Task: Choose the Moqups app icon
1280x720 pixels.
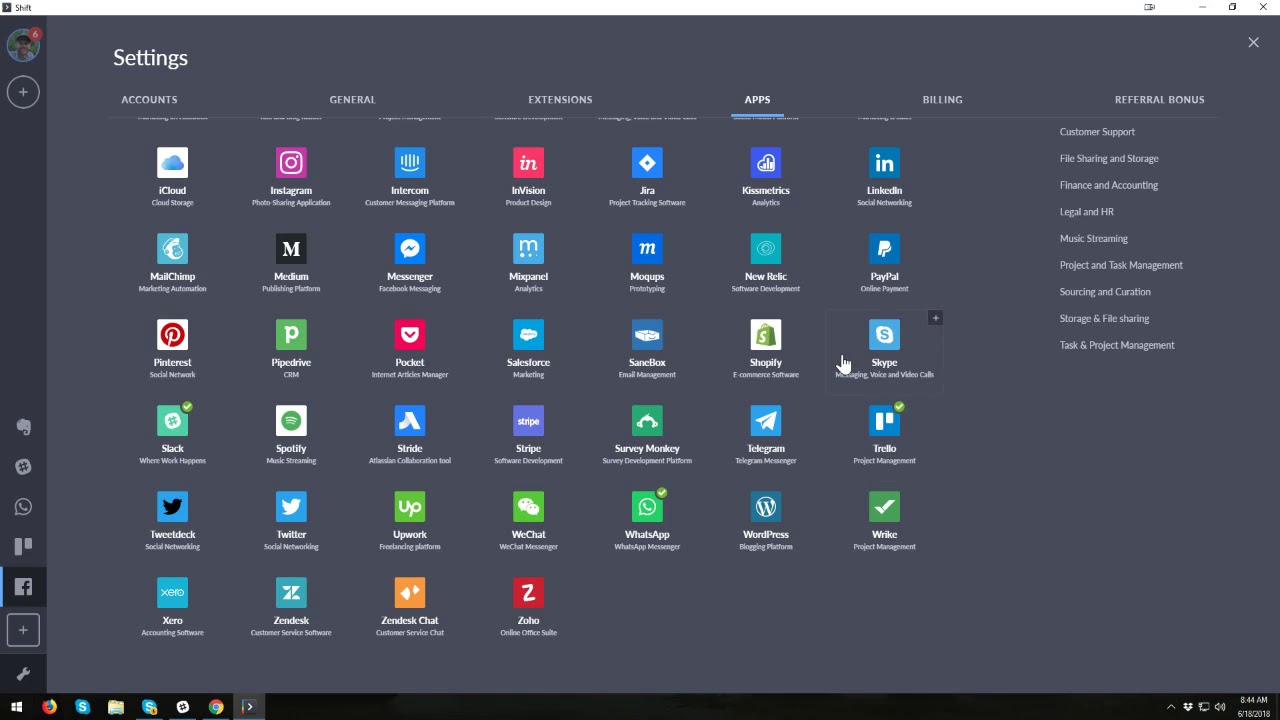Action: [647, 249]
